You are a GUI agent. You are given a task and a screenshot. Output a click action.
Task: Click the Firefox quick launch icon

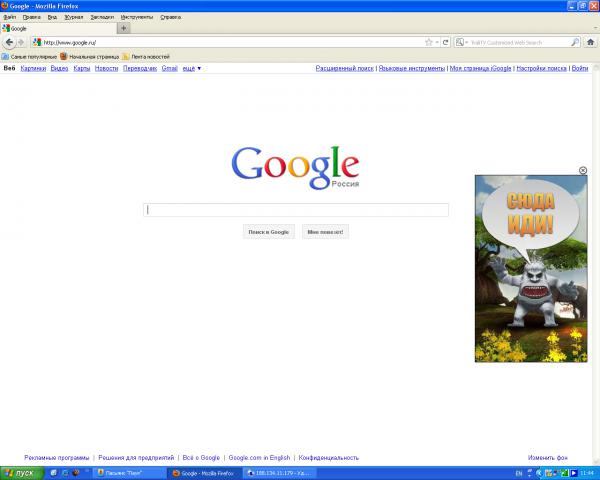pyautogui.click(x=76, y=473)
